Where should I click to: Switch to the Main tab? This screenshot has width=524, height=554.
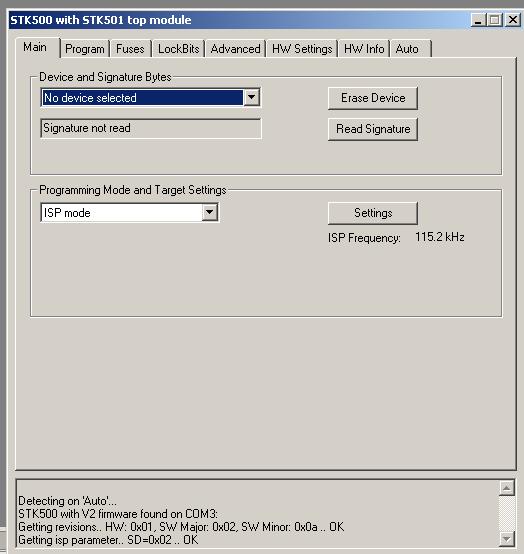37,47
